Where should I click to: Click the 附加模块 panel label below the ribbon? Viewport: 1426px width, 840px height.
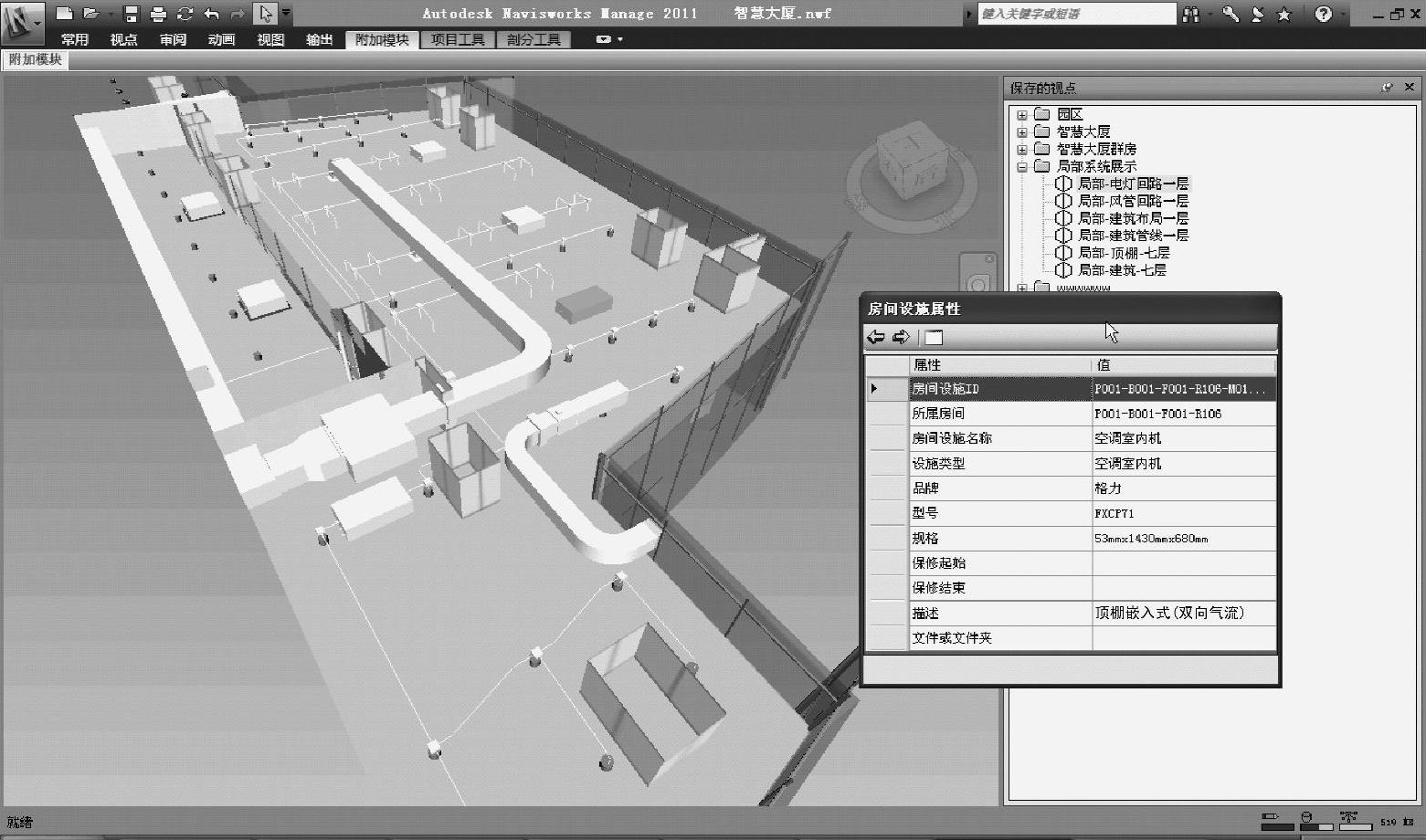tap(36, 59)
